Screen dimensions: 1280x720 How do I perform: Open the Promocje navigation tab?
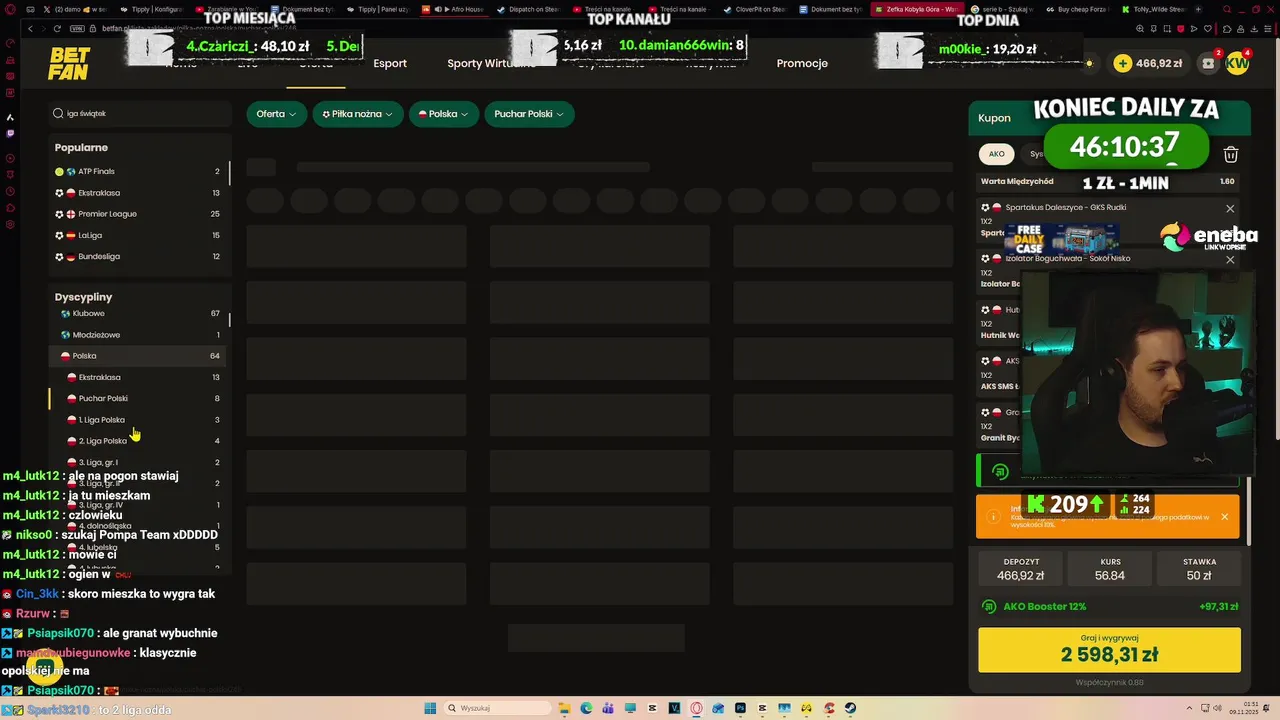tap(802, 63)
